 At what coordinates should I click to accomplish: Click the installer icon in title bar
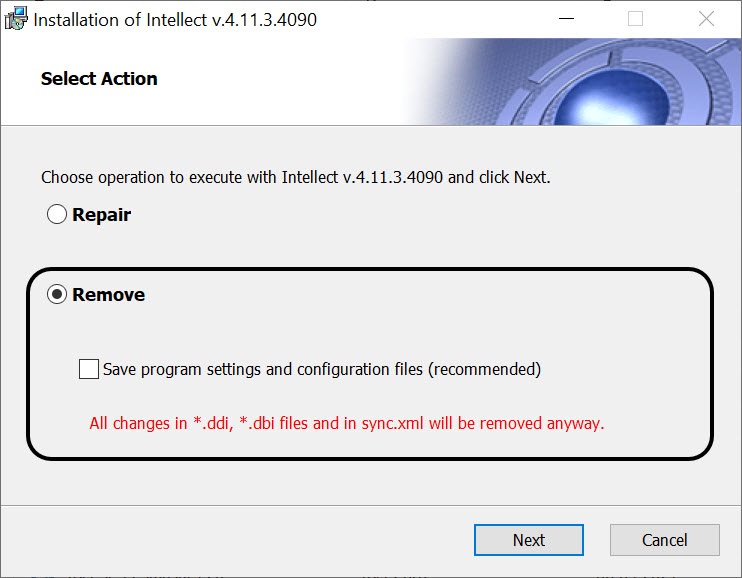click(x=16, y=19)
